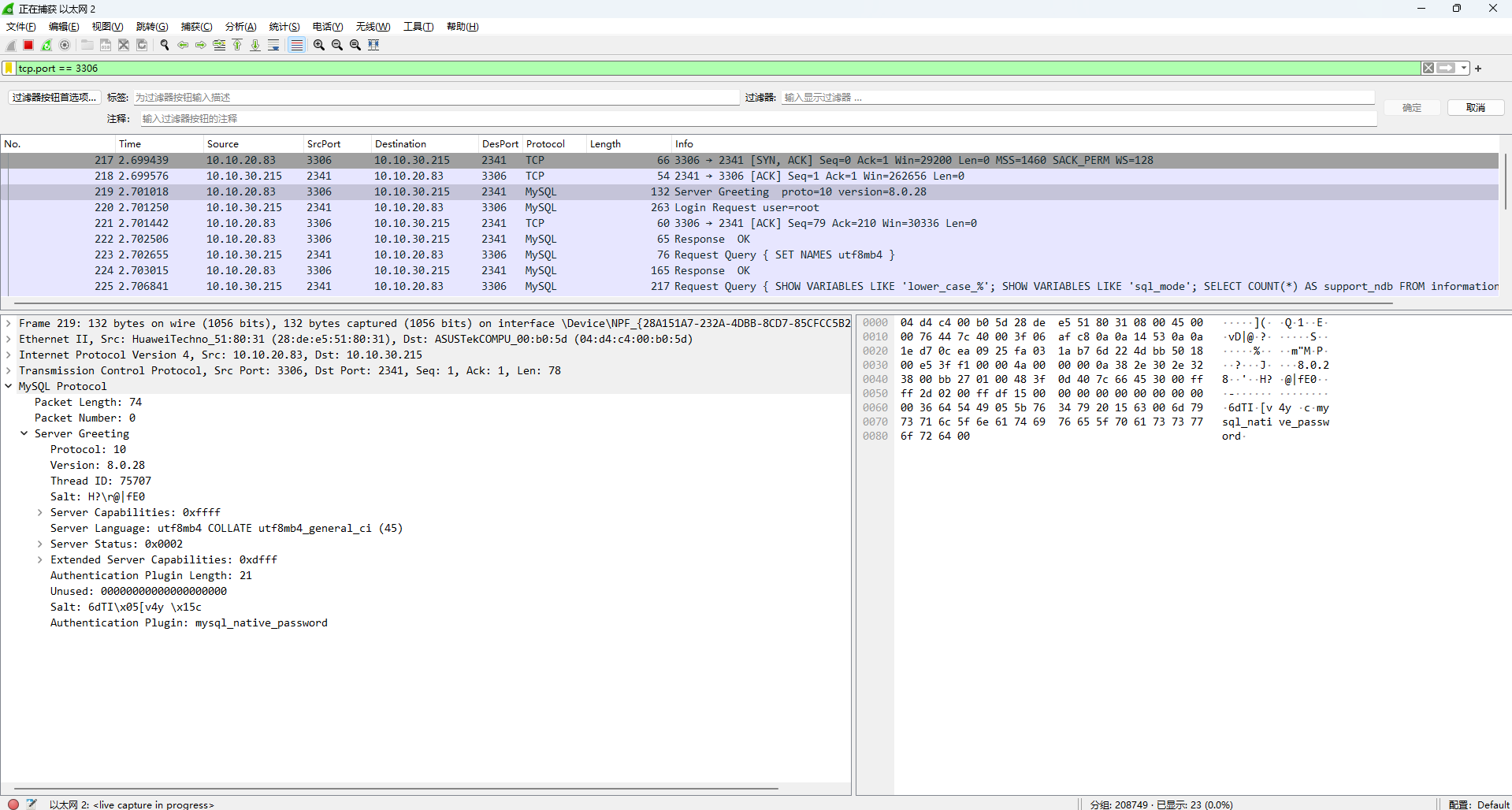Screen dimensions: 1512x810
Task: Zoom in on packet text
Action: pos(319,45)
